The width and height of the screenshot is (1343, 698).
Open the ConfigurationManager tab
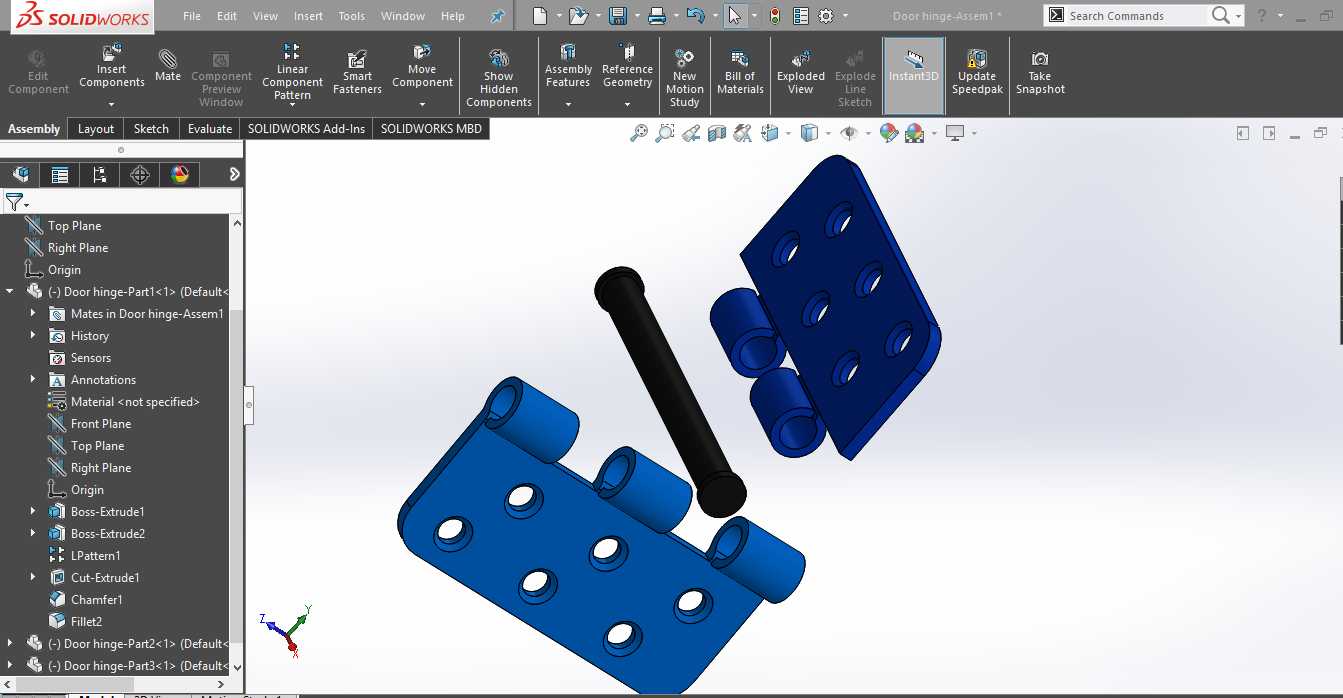tap(100, 174)
